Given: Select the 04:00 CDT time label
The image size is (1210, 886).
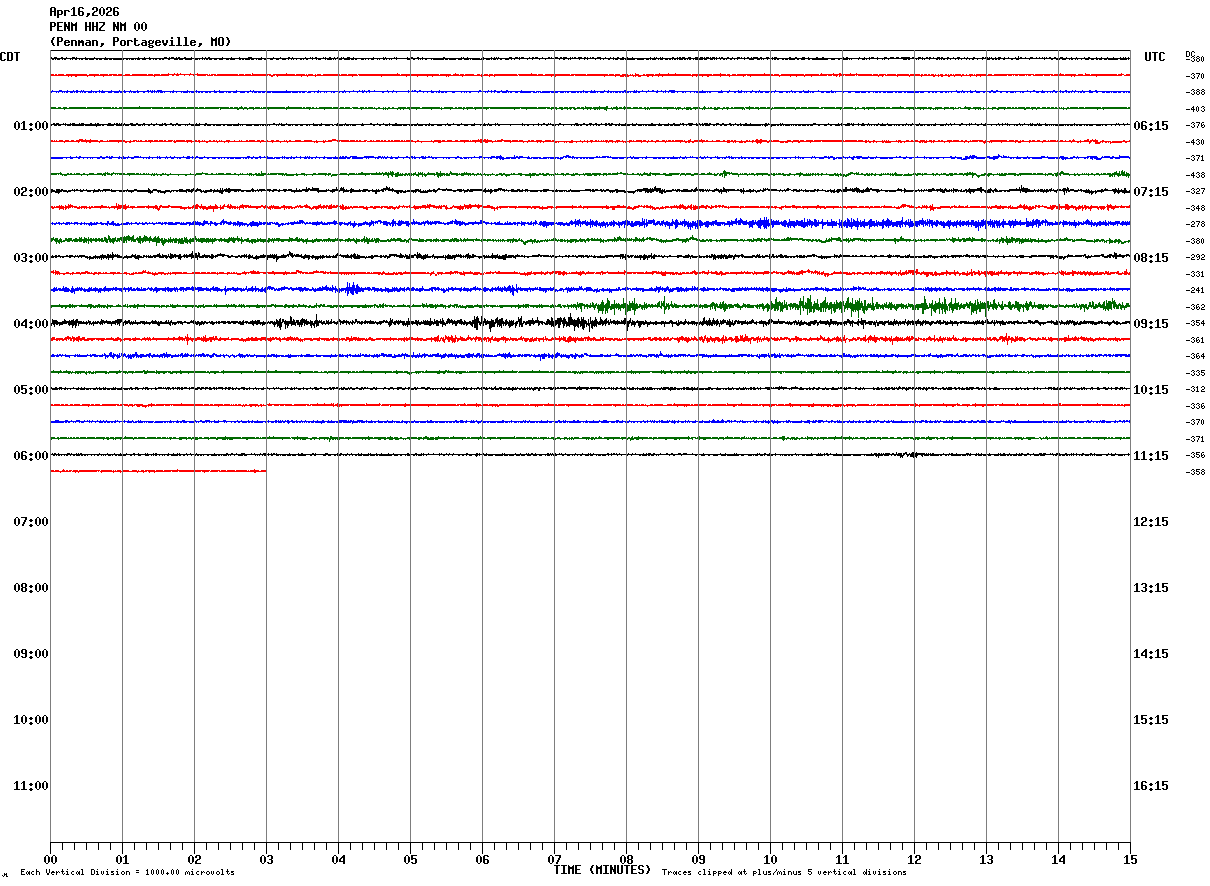Looking at the screenshot, I should pos(31,324).
